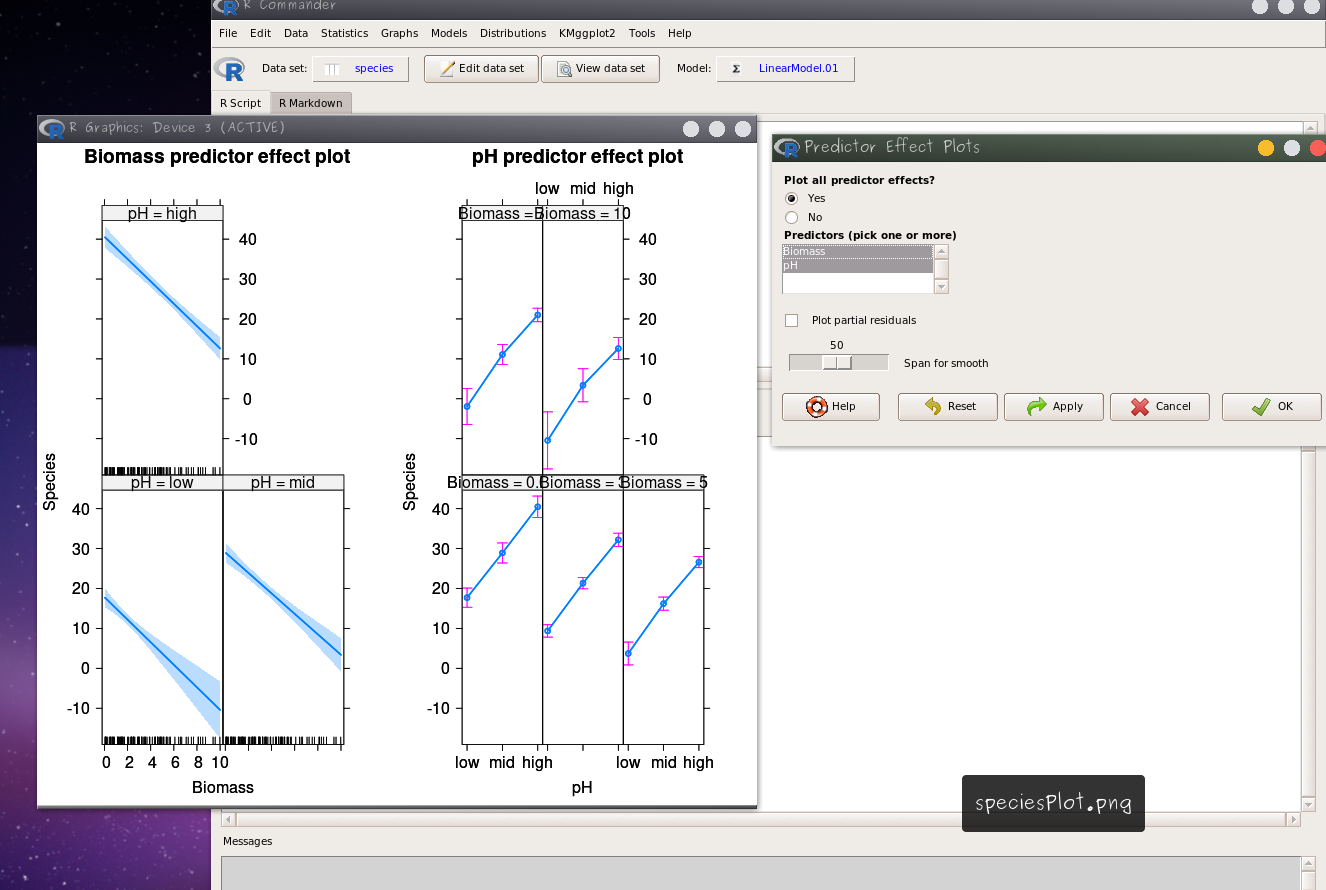Switch to the R Markdown tab
The height and width of the screenshot is (890, 1326).
pos(310,103)
